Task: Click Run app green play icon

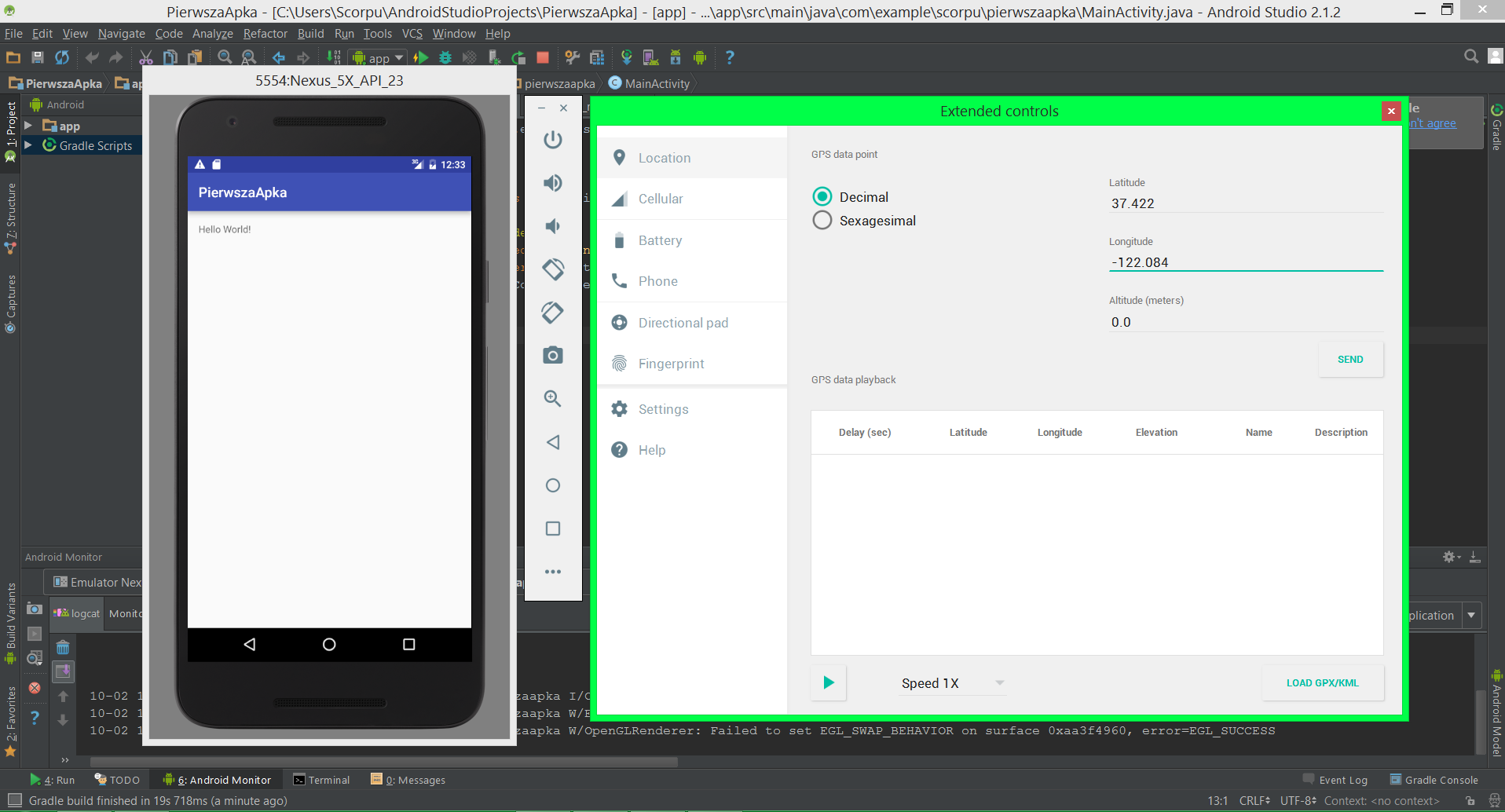Action: [421, 57]
